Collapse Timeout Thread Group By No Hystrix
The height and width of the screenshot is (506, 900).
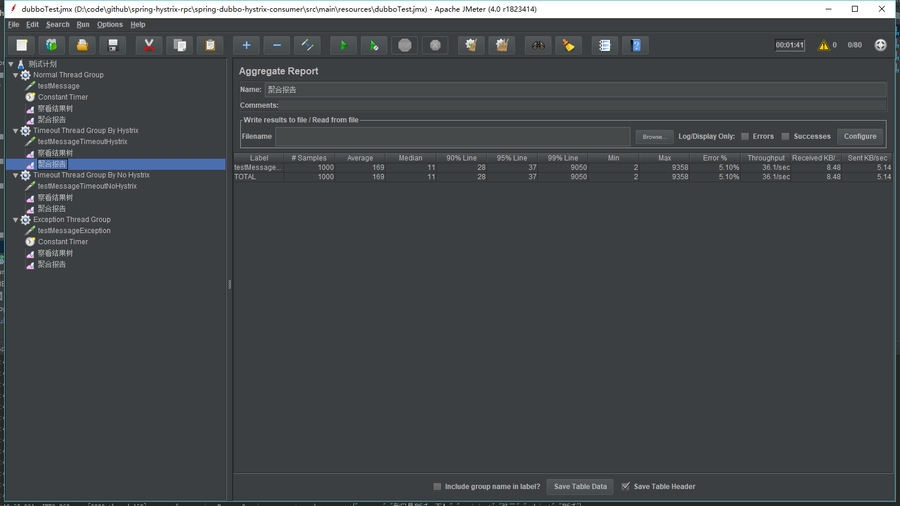(x=16, y=175)
